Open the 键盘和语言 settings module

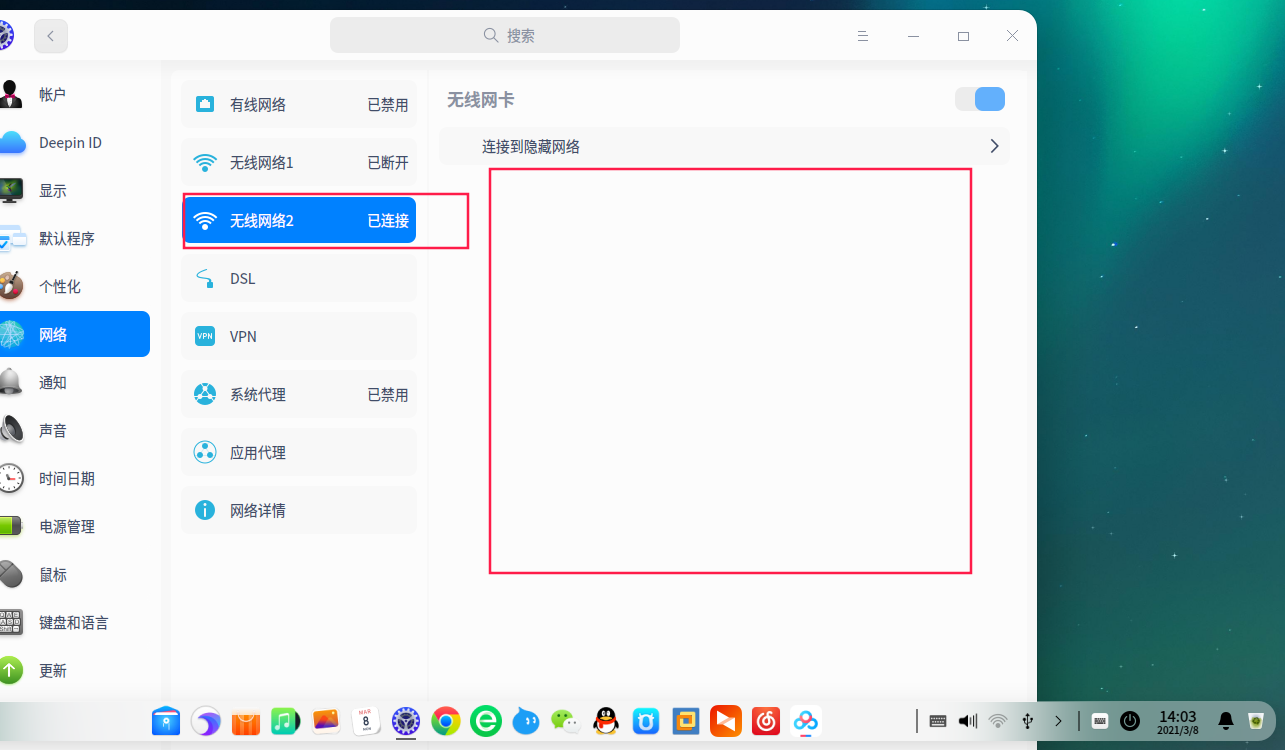click(75, 622)
